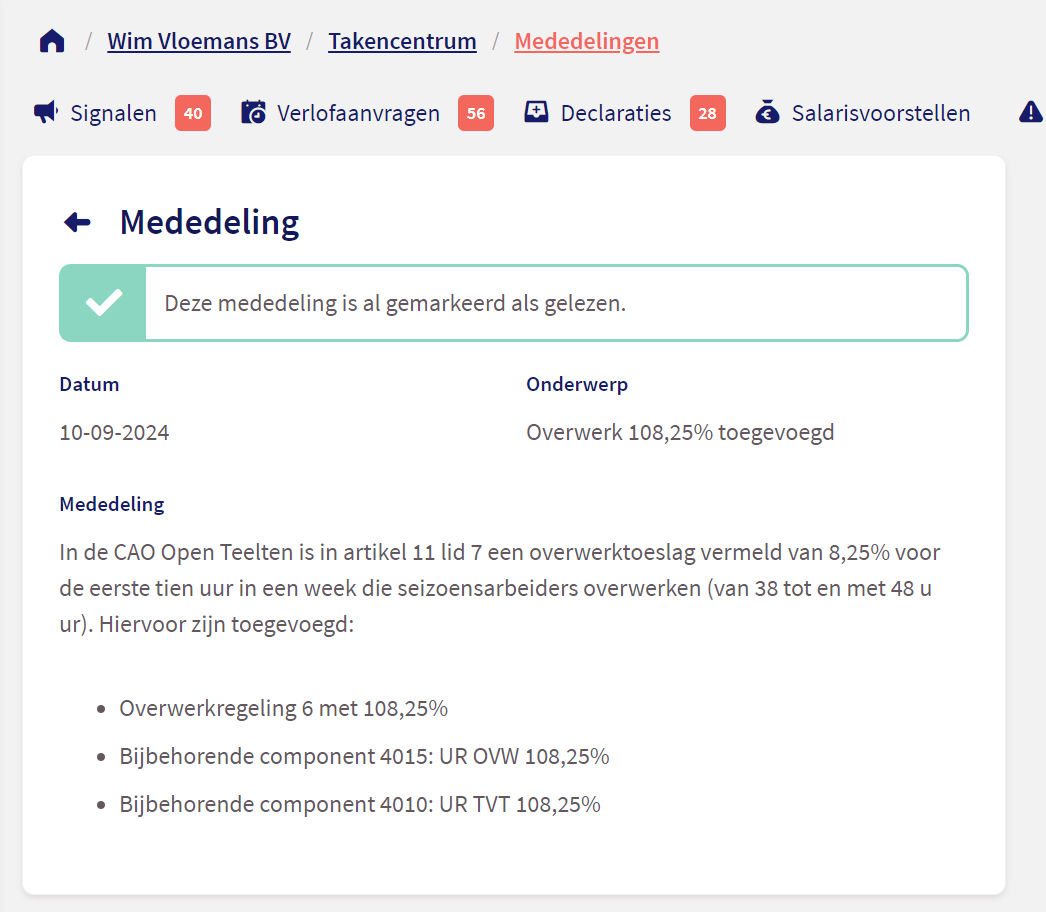Image resolution: width=1046 pixels, height=912 pixels.
Task: Click the date 10-09-2024
Action: pyautogui.click(x=114, y=433)
